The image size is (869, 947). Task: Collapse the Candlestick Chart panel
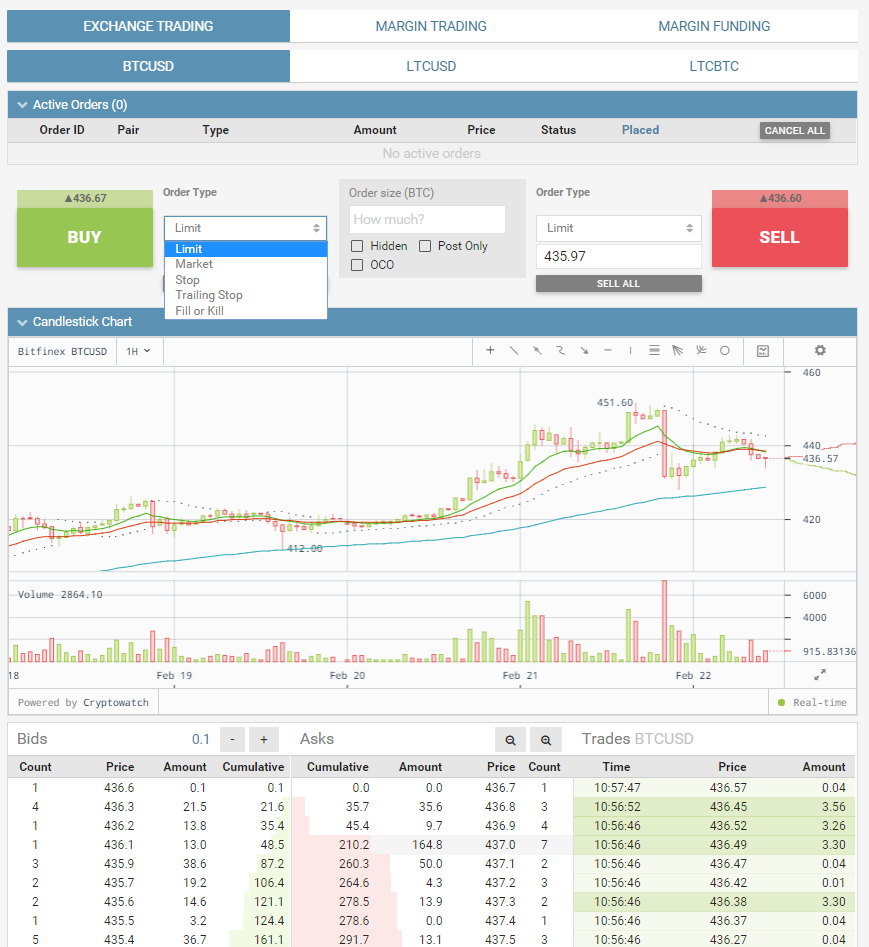pyautogui.click(x=22, y=322)
